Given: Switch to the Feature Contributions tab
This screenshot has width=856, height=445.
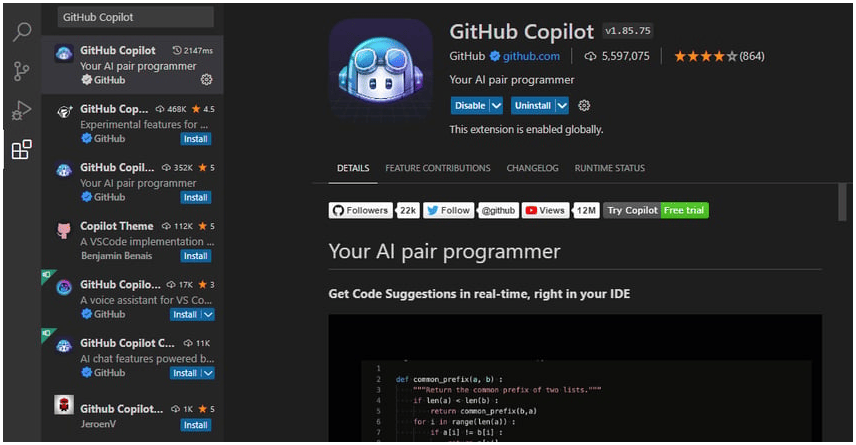Looking at the screenshot, I should [x=438, y=168].
